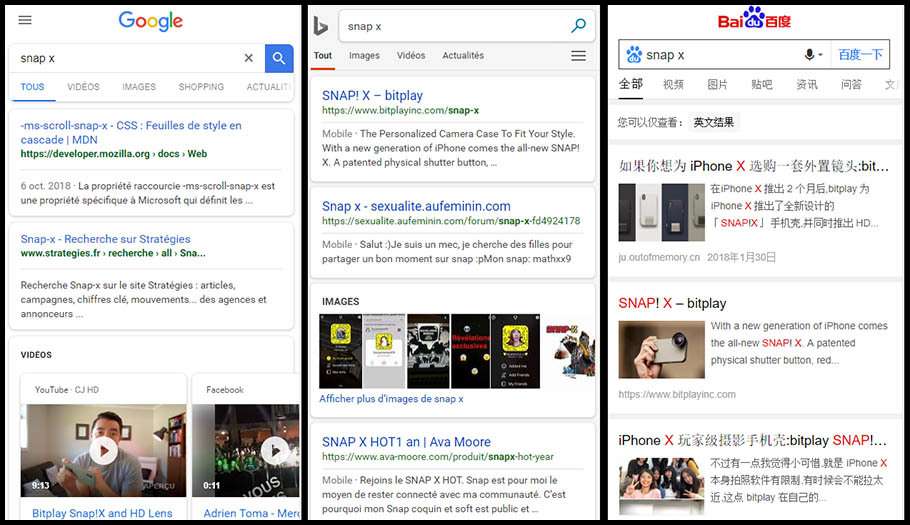Open Baidu 贴吧 tab
Screen dimensions: 910x525
[x=761, y=85]
